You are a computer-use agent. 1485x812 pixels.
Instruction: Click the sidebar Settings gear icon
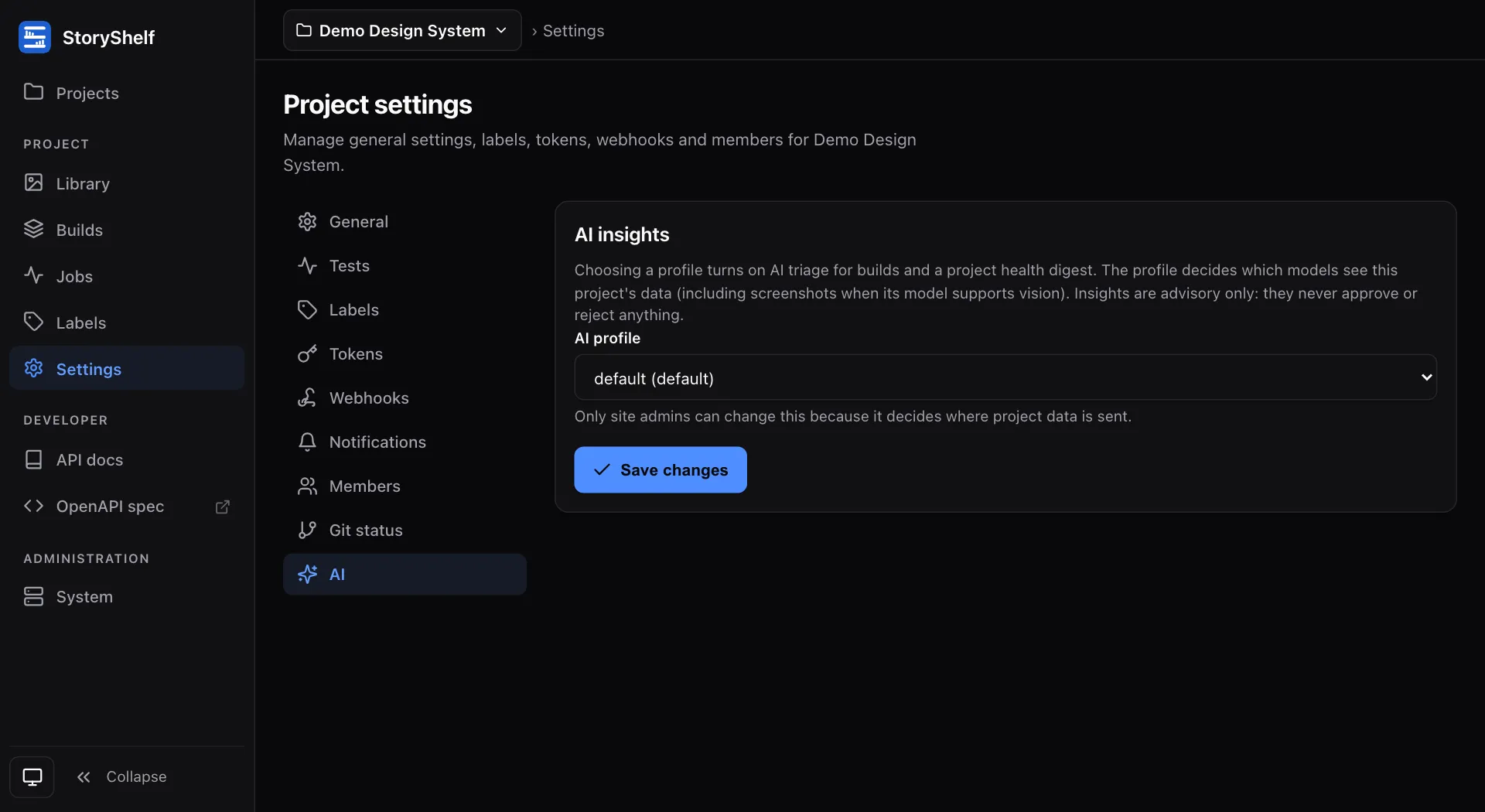click(x=33, y=368)
